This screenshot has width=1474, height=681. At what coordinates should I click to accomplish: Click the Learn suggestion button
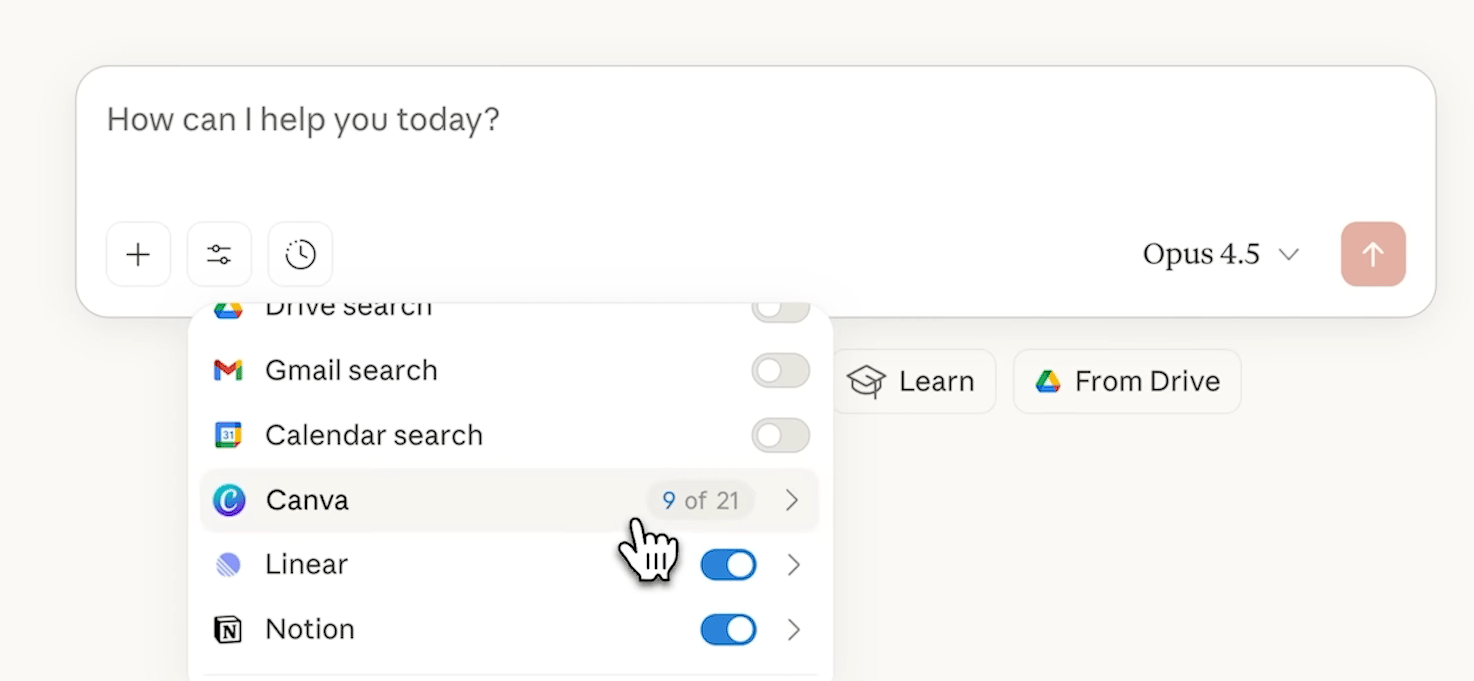point(911,381)
